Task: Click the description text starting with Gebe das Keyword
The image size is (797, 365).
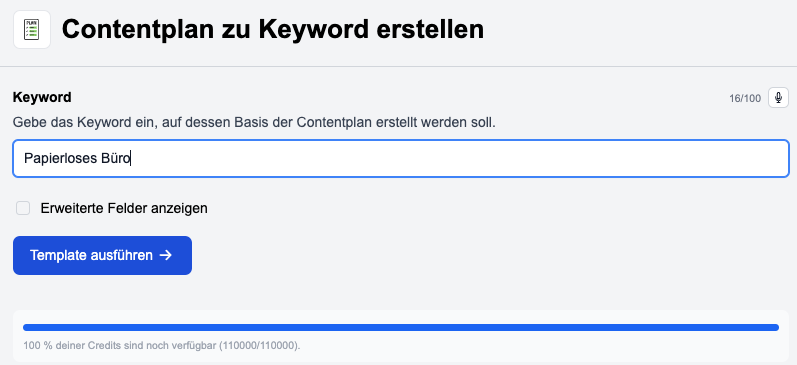Action: [x=254, y=123]
